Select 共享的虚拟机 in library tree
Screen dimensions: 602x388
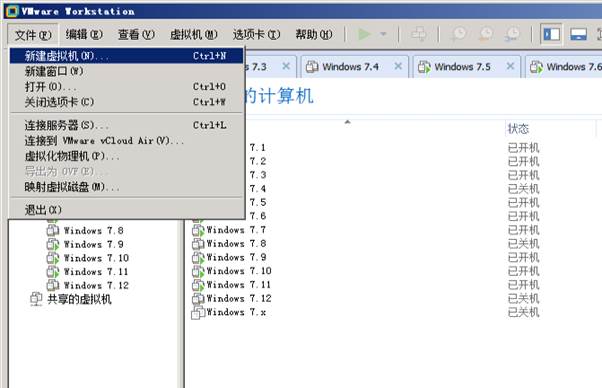(79, 299)
